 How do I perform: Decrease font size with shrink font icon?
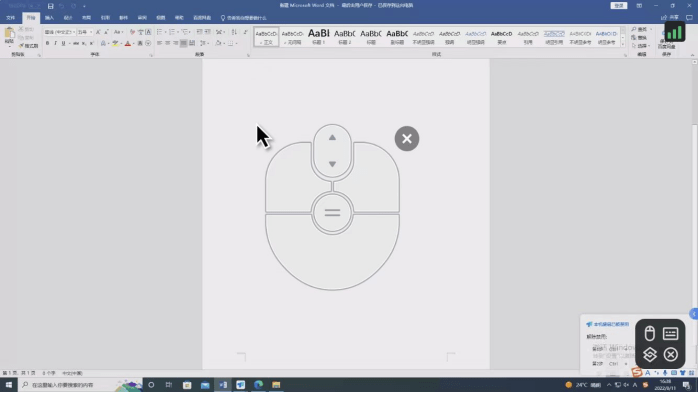[x=106, y=32]
